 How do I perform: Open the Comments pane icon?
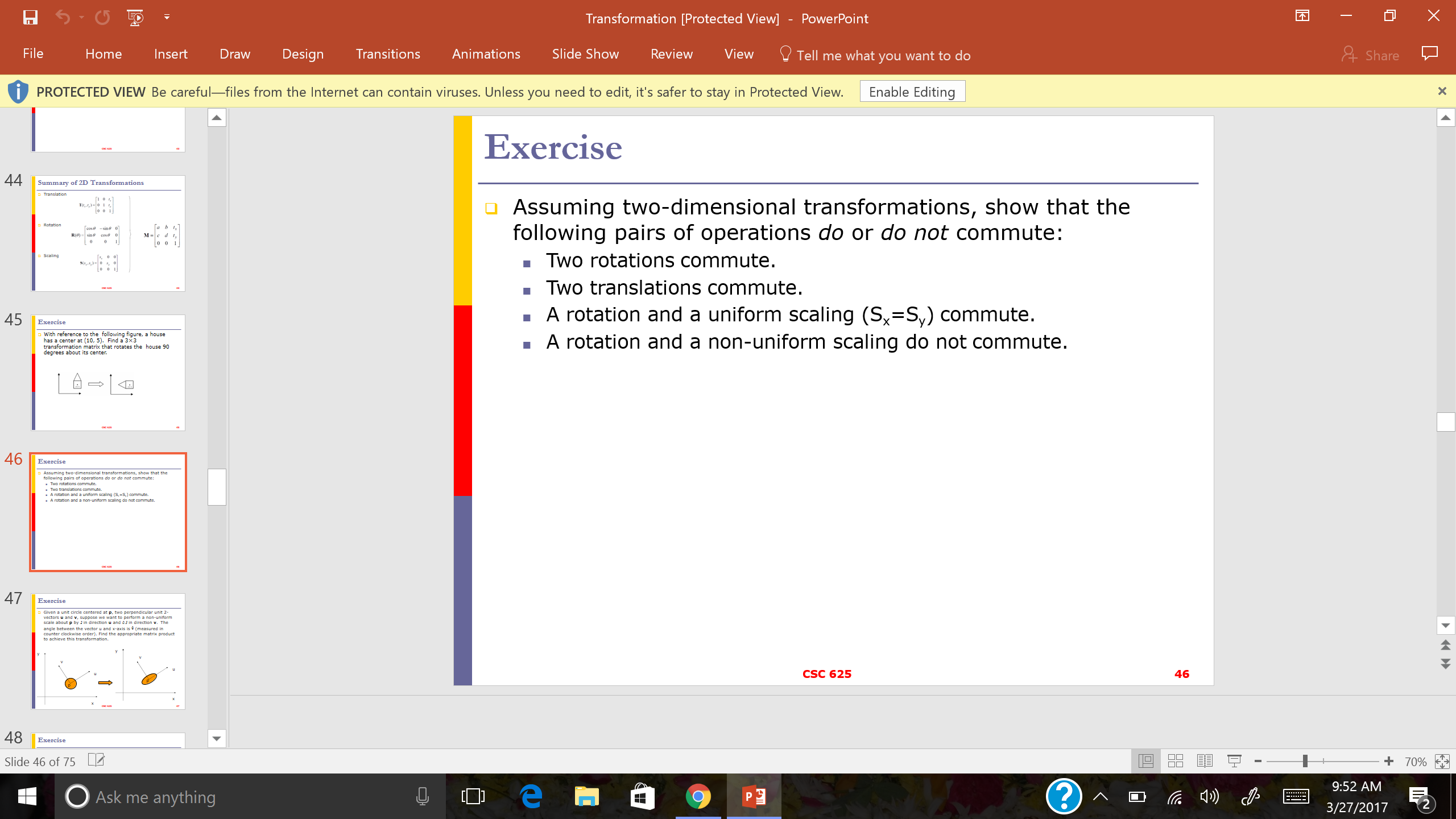click(x=1429, y=53)
